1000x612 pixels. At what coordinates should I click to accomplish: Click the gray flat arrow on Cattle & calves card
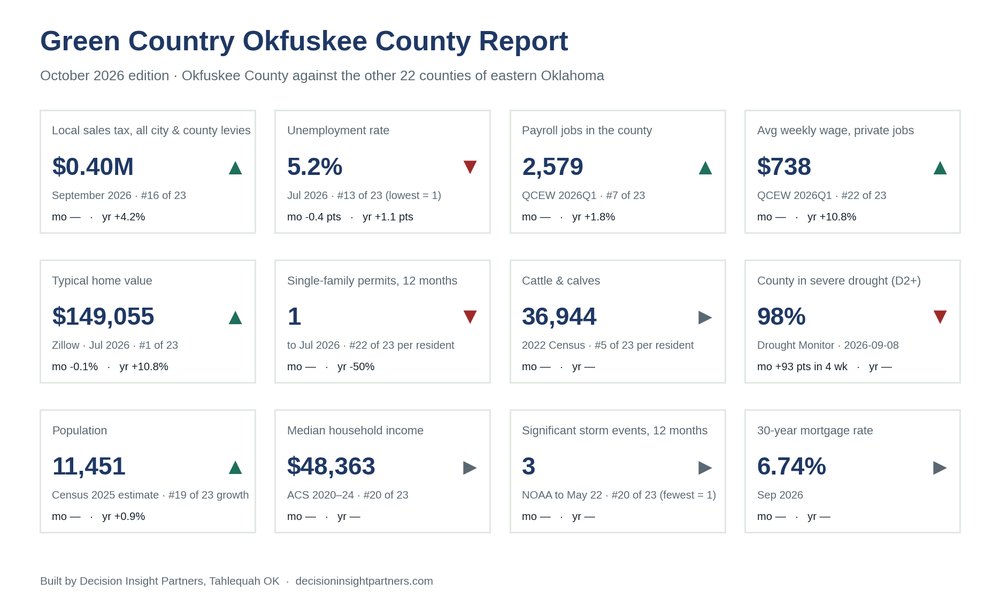[x=705, y=317]
